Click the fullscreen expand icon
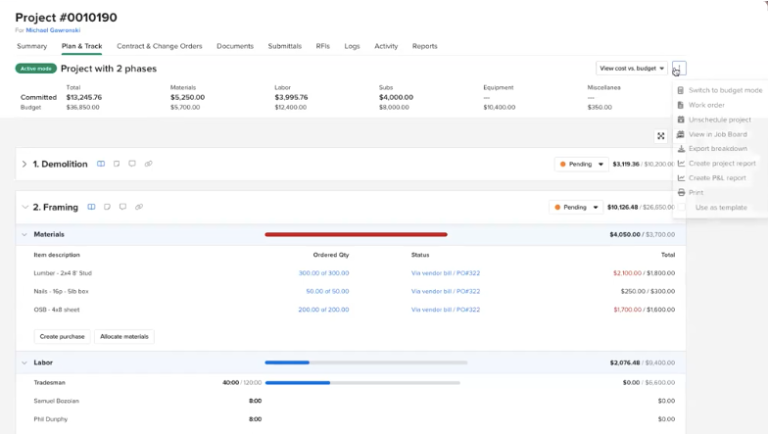 661,136
